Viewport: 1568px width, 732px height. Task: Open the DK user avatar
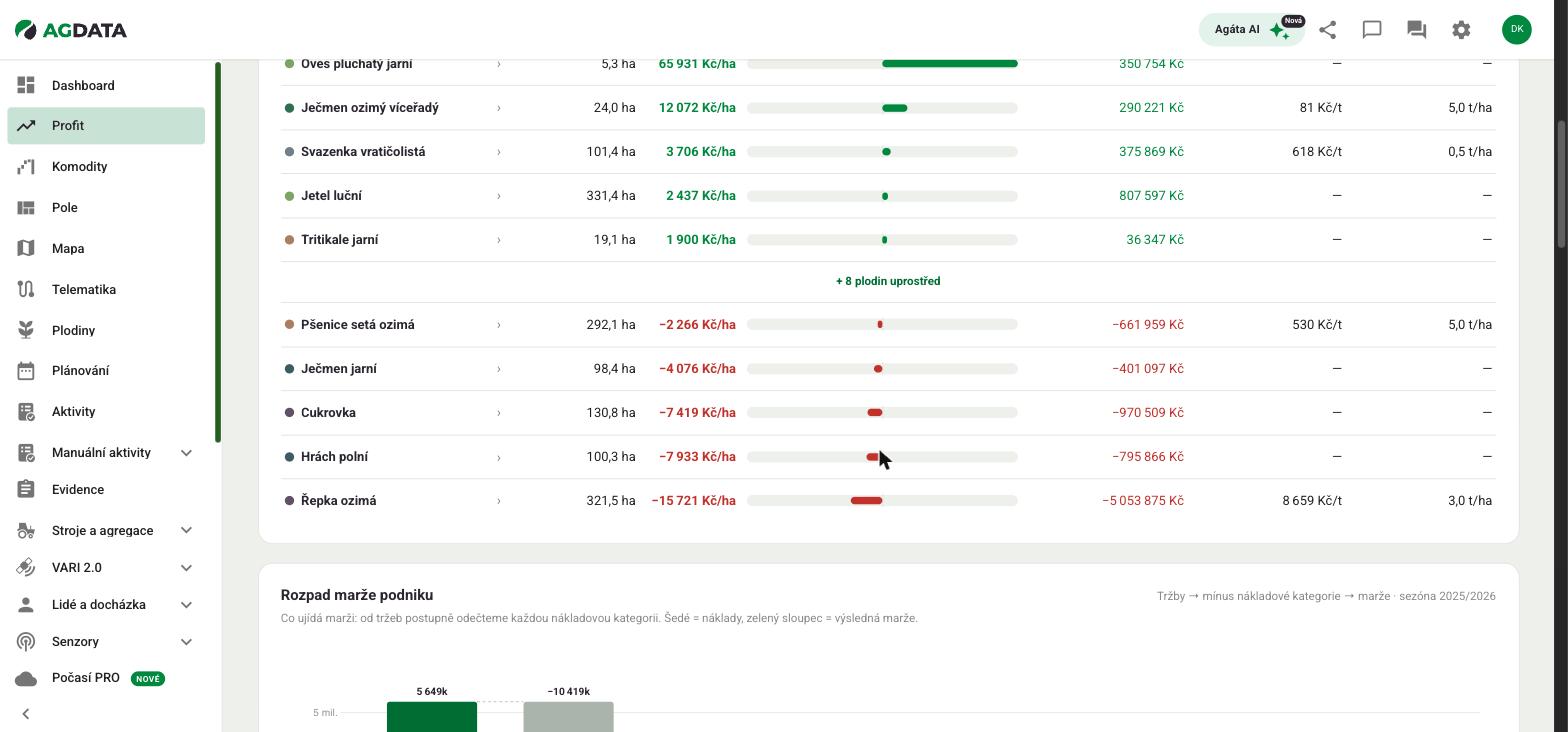tap(1517, 29)
